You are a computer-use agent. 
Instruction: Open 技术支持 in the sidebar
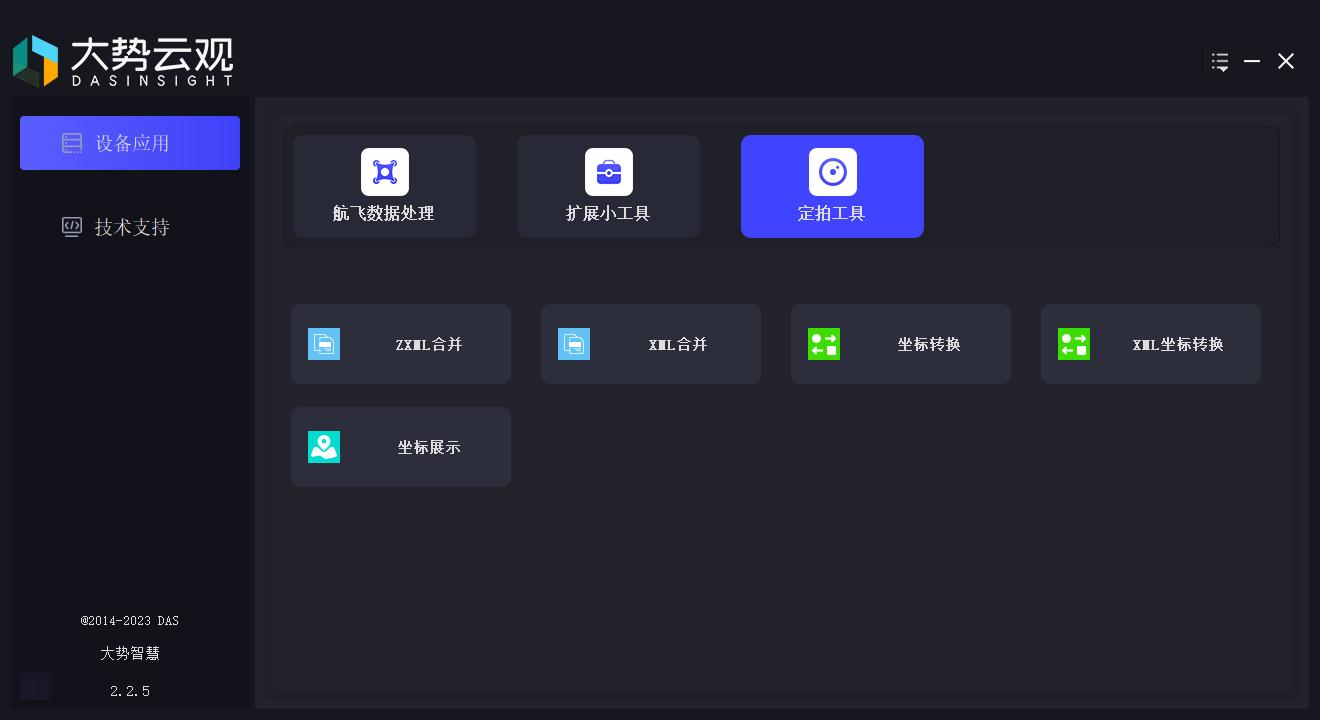tap(130, 227)
